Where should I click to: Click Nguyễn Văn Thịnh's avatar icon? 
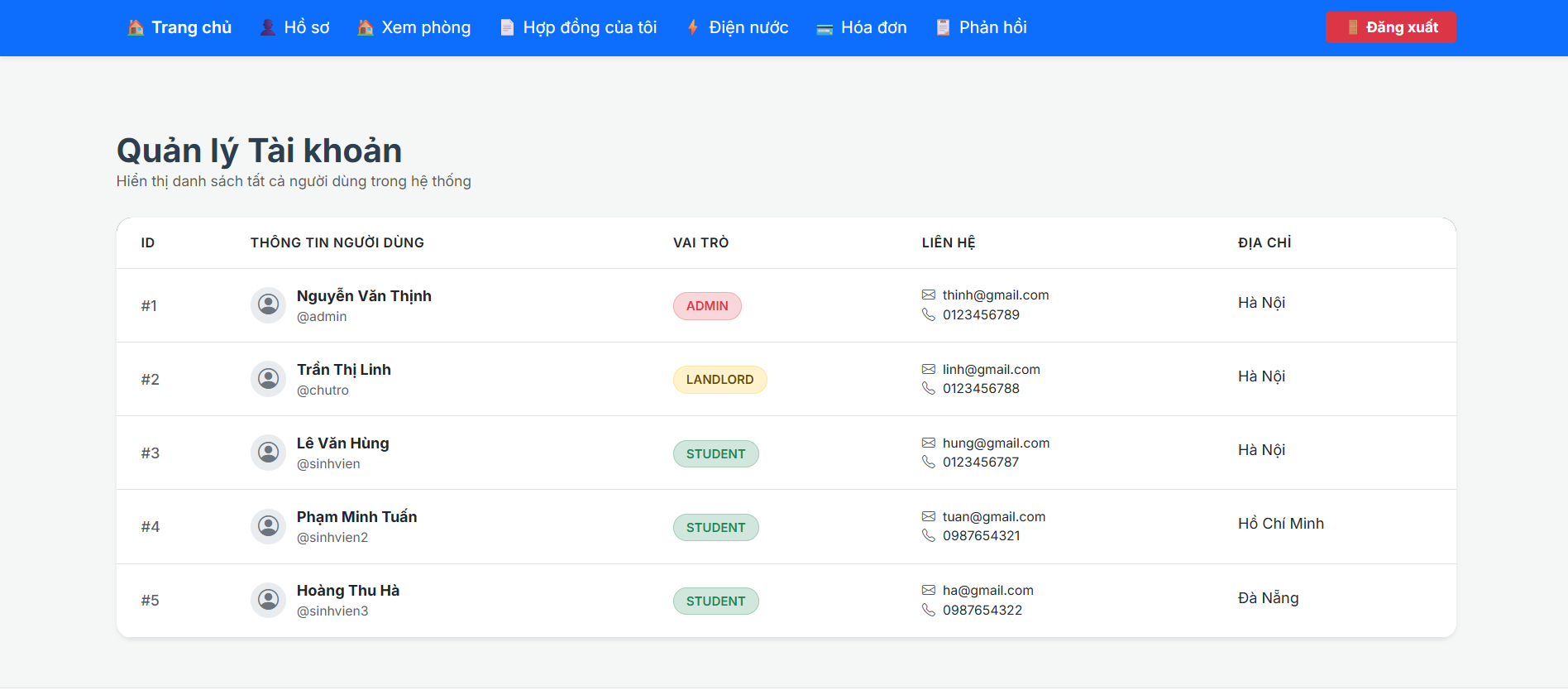[x=268, y=305]
